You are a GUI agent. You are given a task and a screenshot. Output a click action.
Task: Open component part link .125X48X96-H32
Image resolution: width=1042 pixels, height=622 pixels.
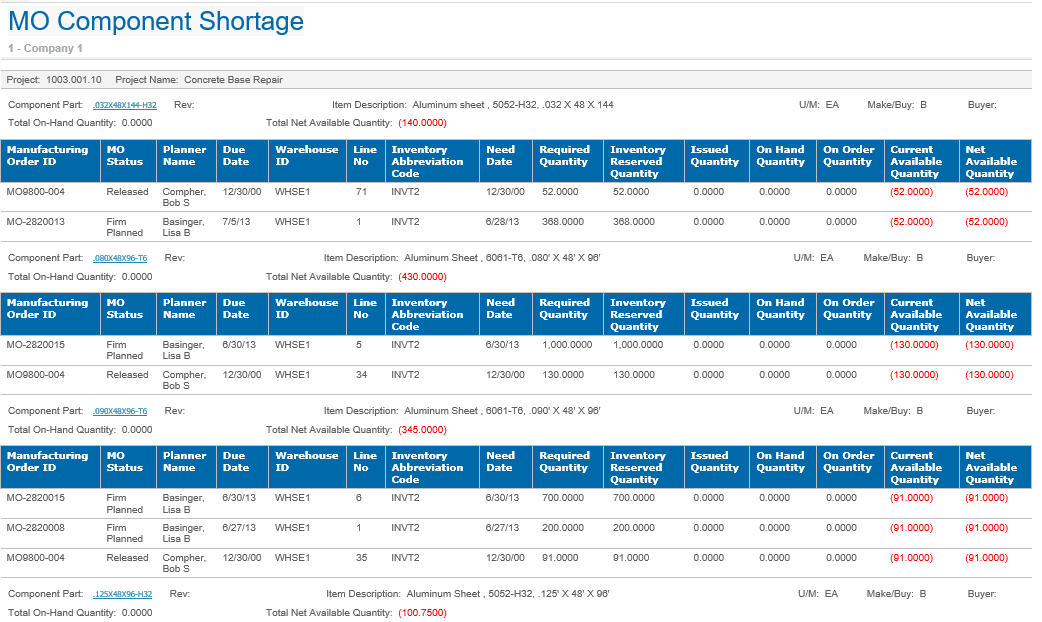tap(122, 594)
